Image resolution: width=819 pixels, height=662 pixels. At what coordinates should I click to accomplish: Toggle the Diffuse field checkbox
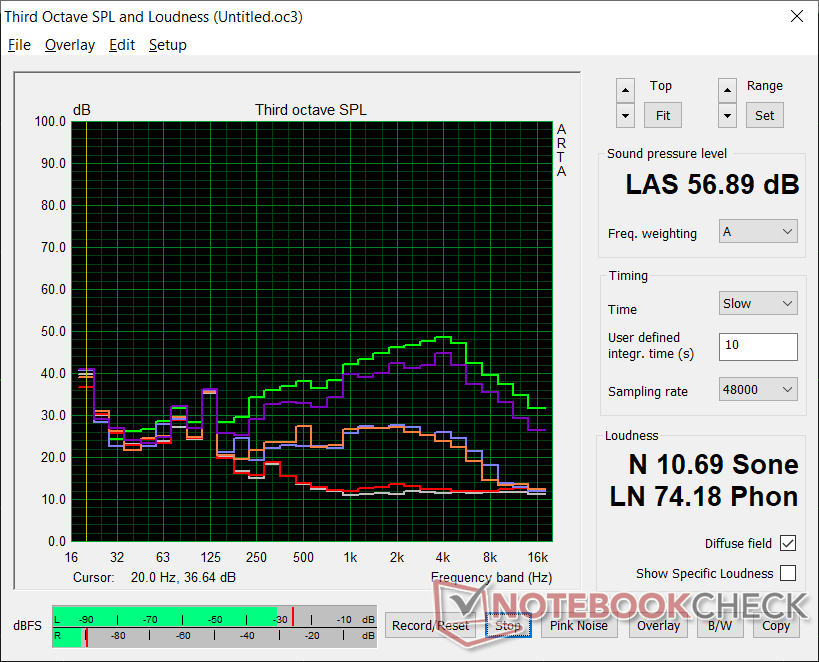[788, 543]
